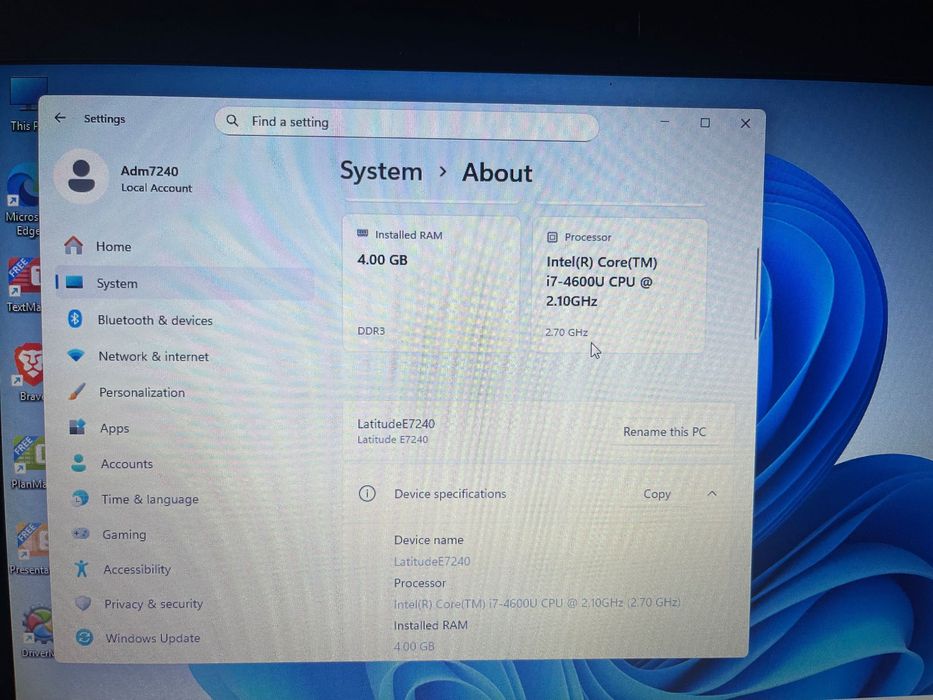
Task: Click the Apps icon in sidebar
Action: pos(77,427)
